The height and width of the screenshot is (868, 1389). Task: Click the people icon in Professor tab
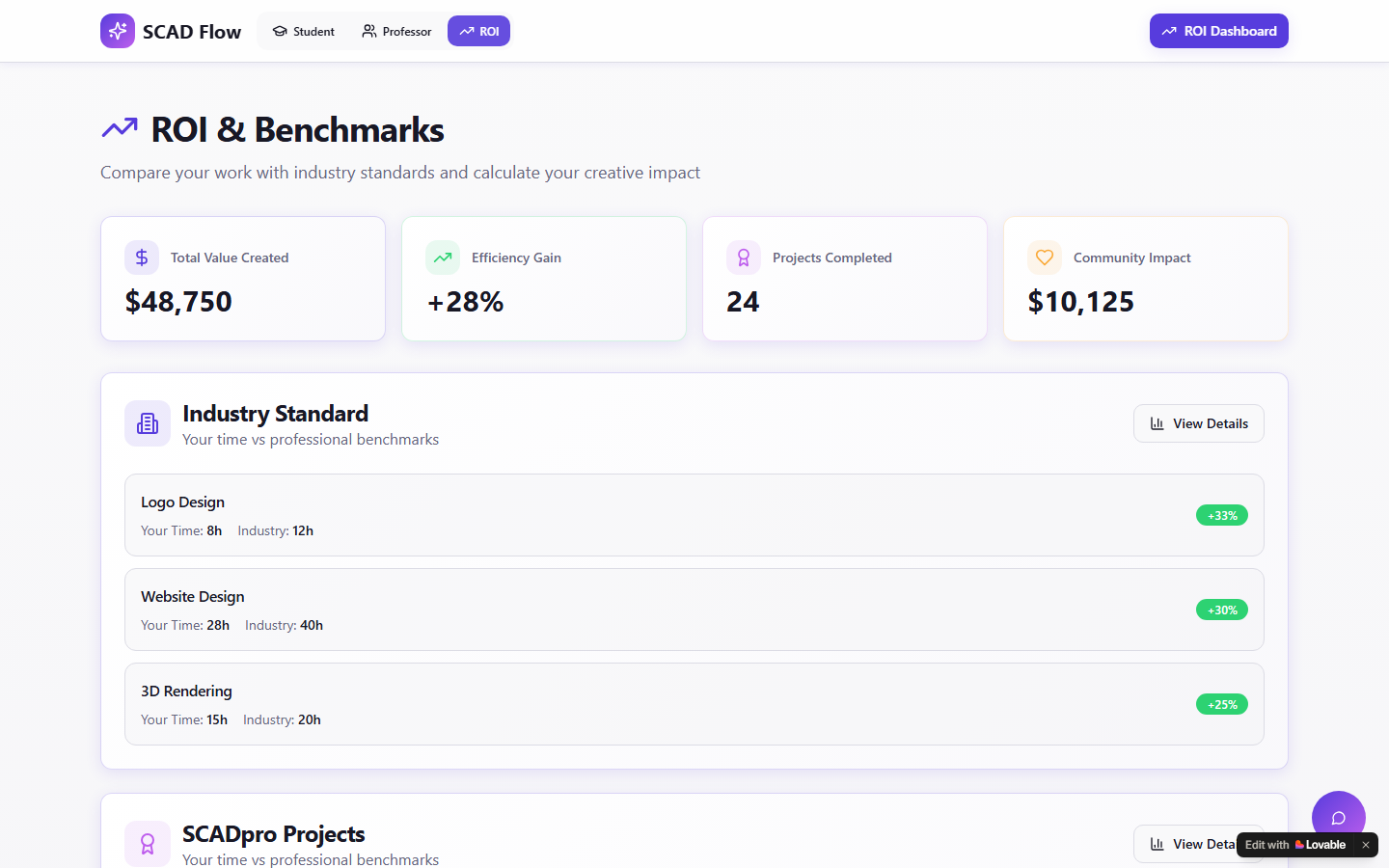click(x=369, y=31)
